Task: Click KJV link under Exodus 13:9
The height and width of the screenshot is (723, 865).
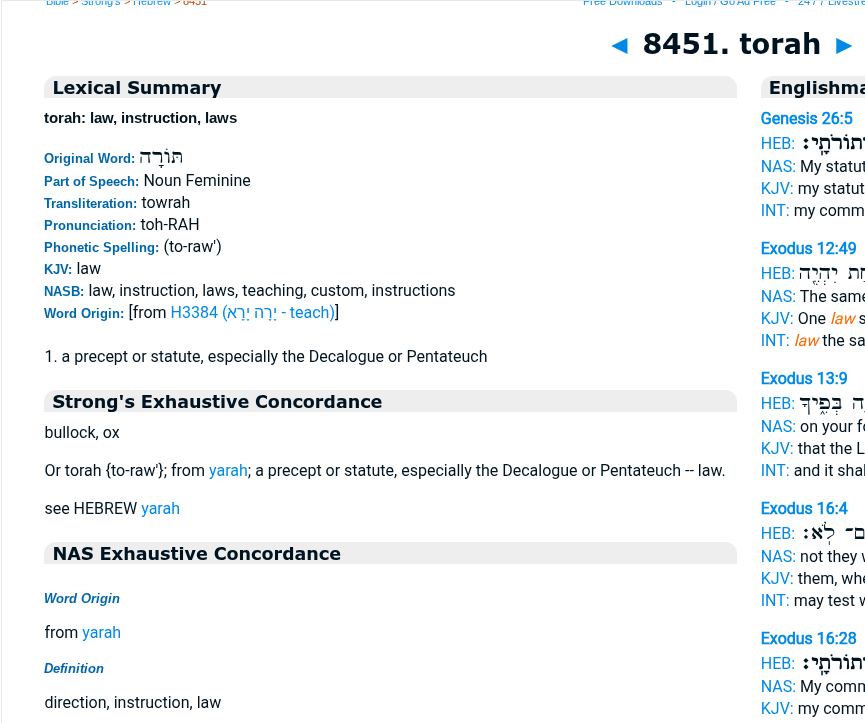Action: click(x=777, y=449)
